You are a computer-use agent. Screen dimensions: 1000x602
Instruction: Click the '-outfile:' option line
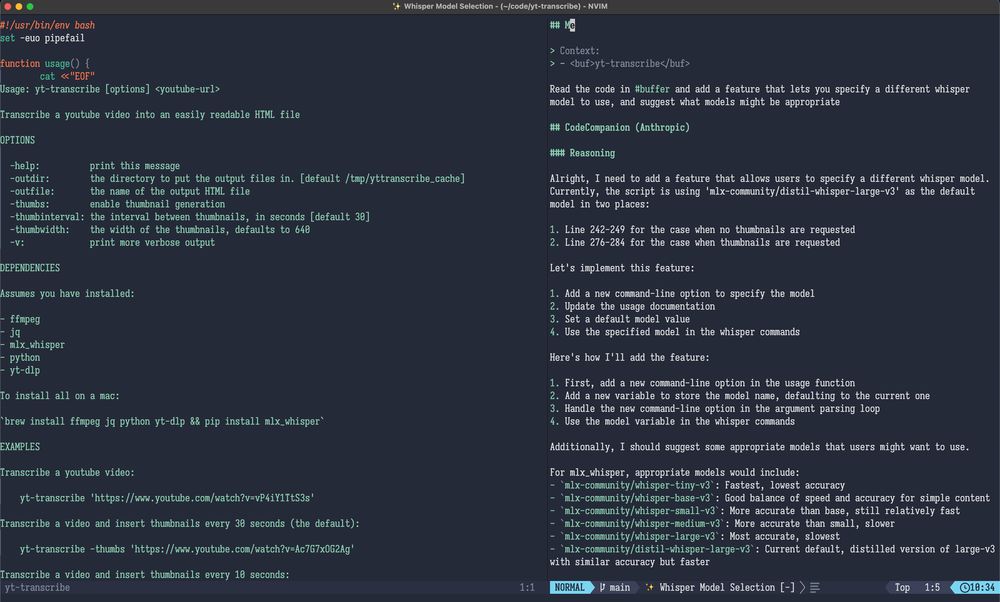(x=129, y=191)
